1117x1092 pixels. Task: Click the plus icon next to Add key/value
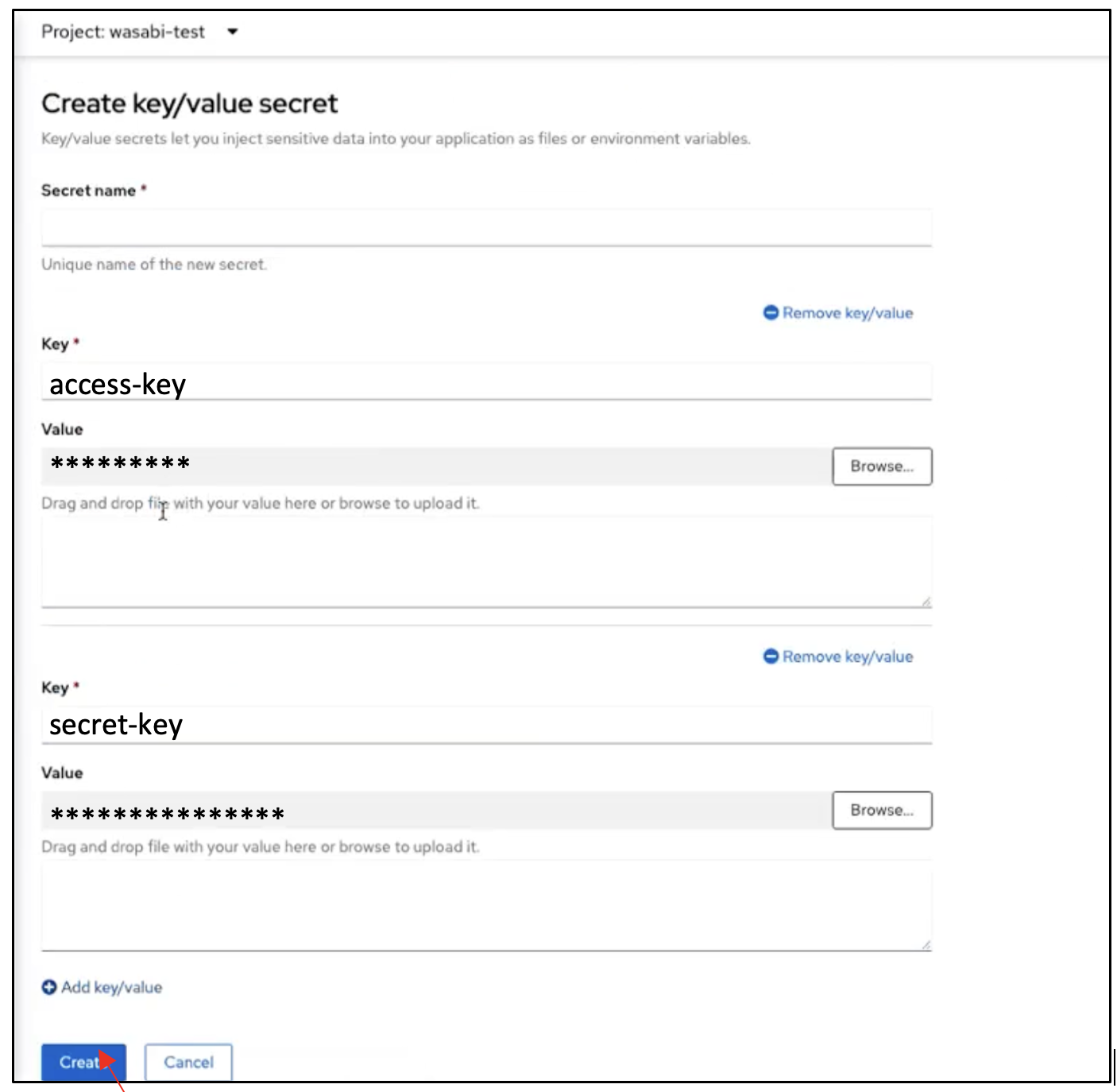(49, 987)
